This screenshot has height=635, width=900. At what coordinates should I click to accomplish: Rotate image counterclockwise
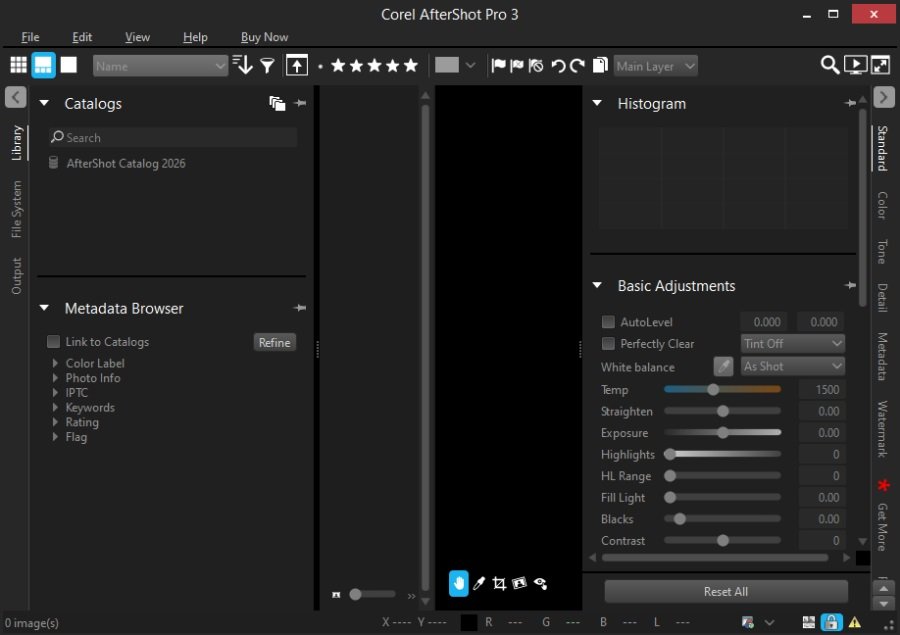click(x=558, y=65)
